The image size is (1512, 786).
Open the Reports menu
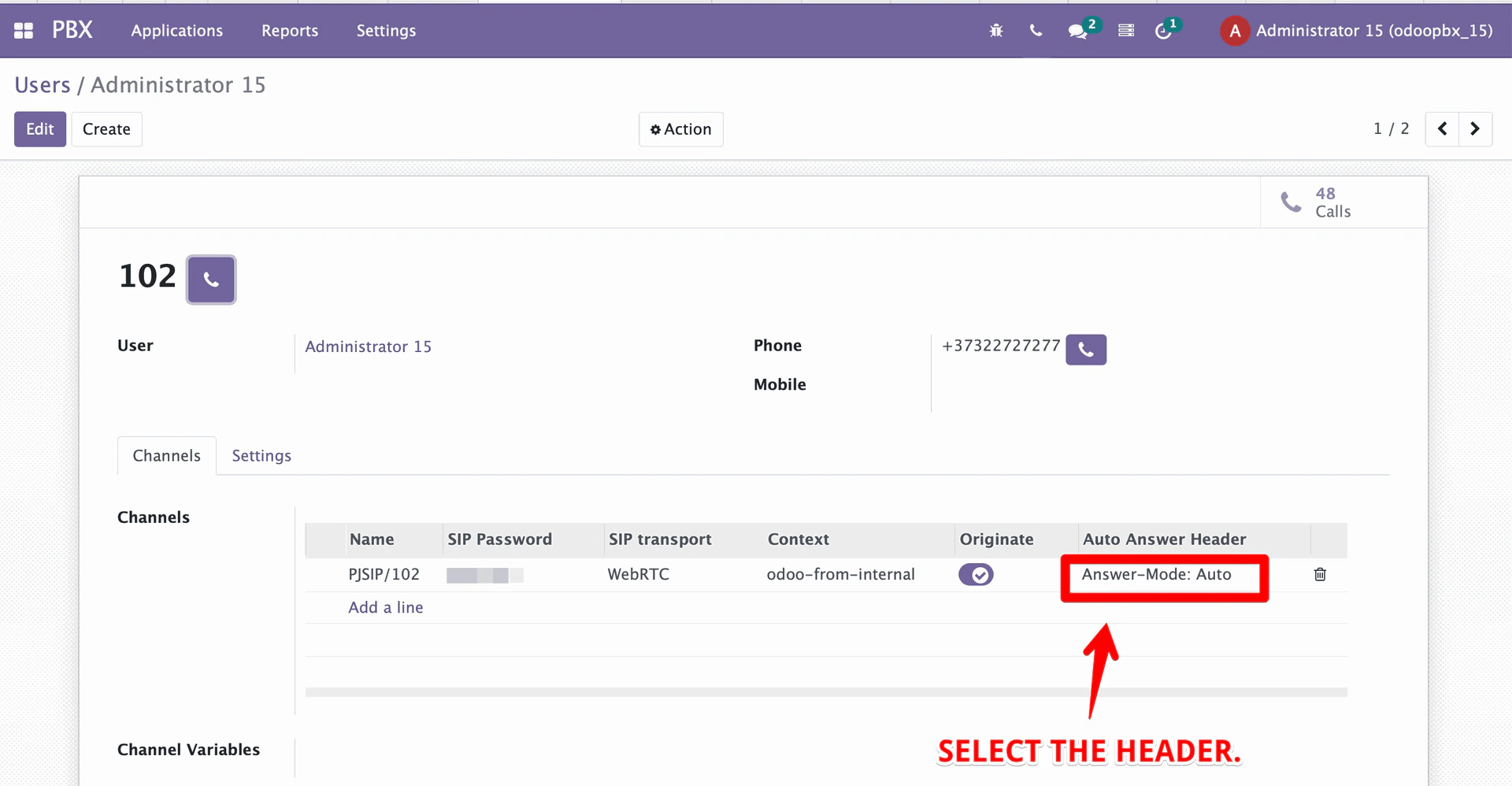point(290,31)
